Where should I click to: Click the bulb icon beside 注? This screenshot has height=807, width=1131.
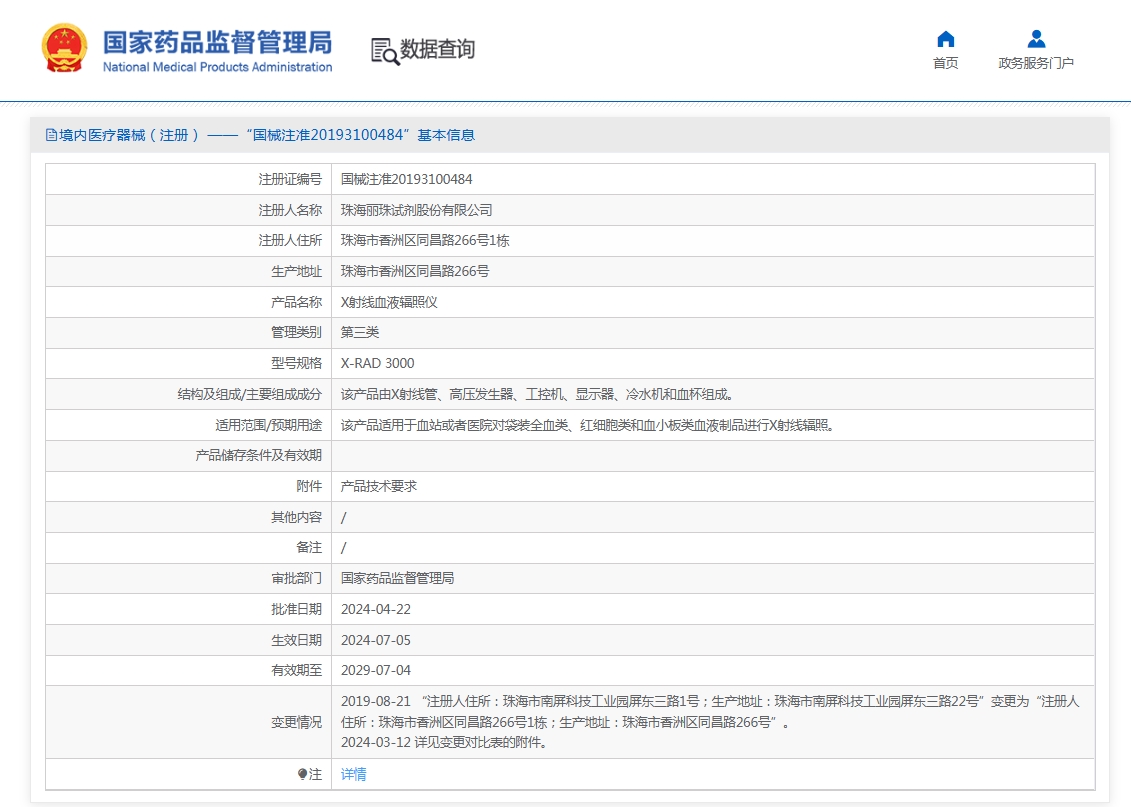click(302, 774)
